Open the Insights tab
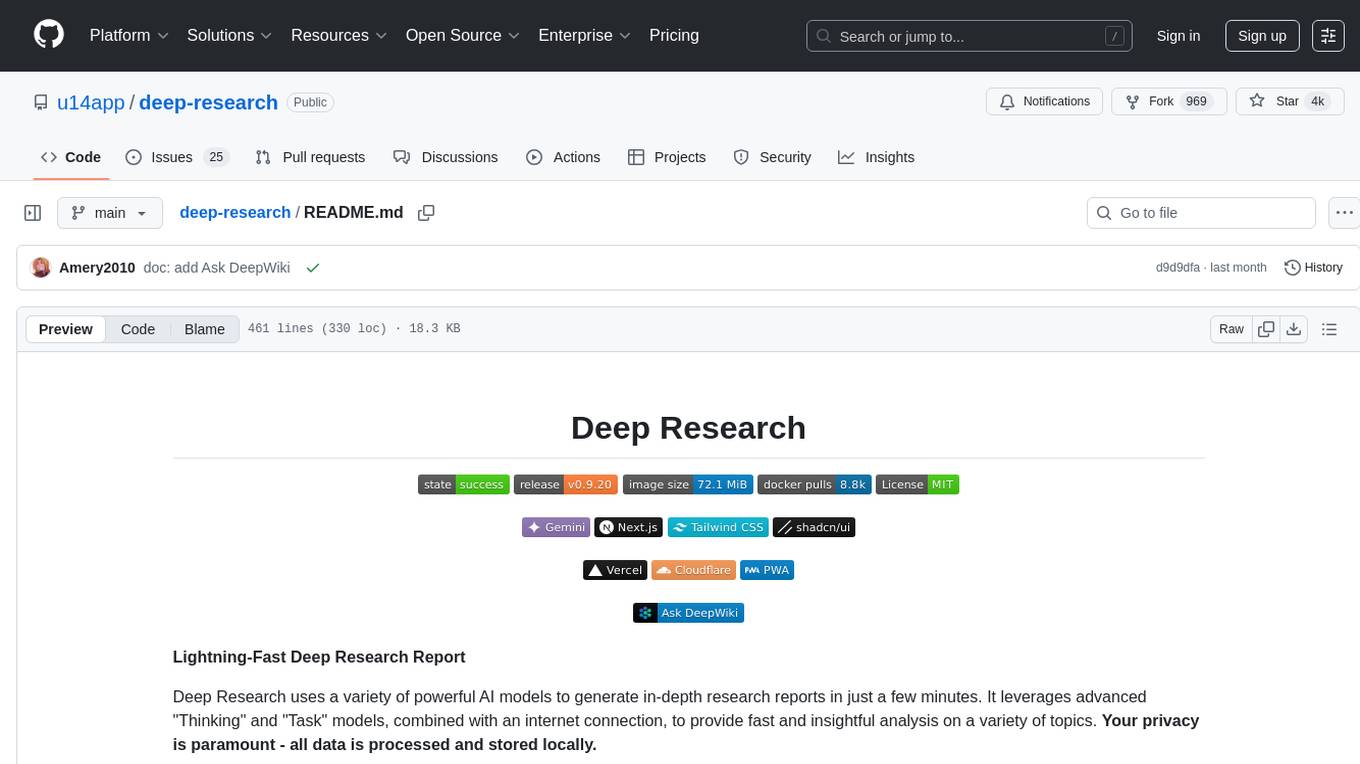The width and height of the screenshot is (1360, 764). click(x=876, y=157)
